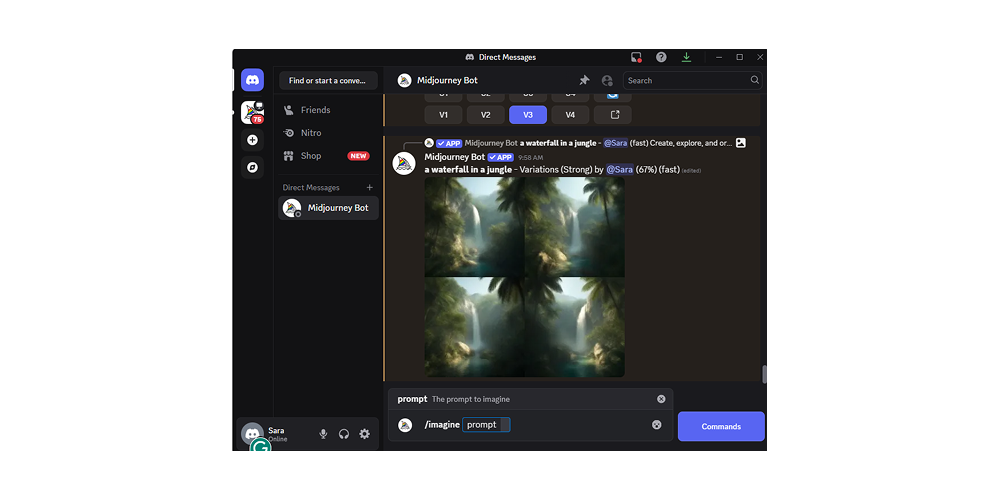Viewport: 1000px width, 500px height.
Task: Click the highlighted V3 variation button
Action: point(527,115)
